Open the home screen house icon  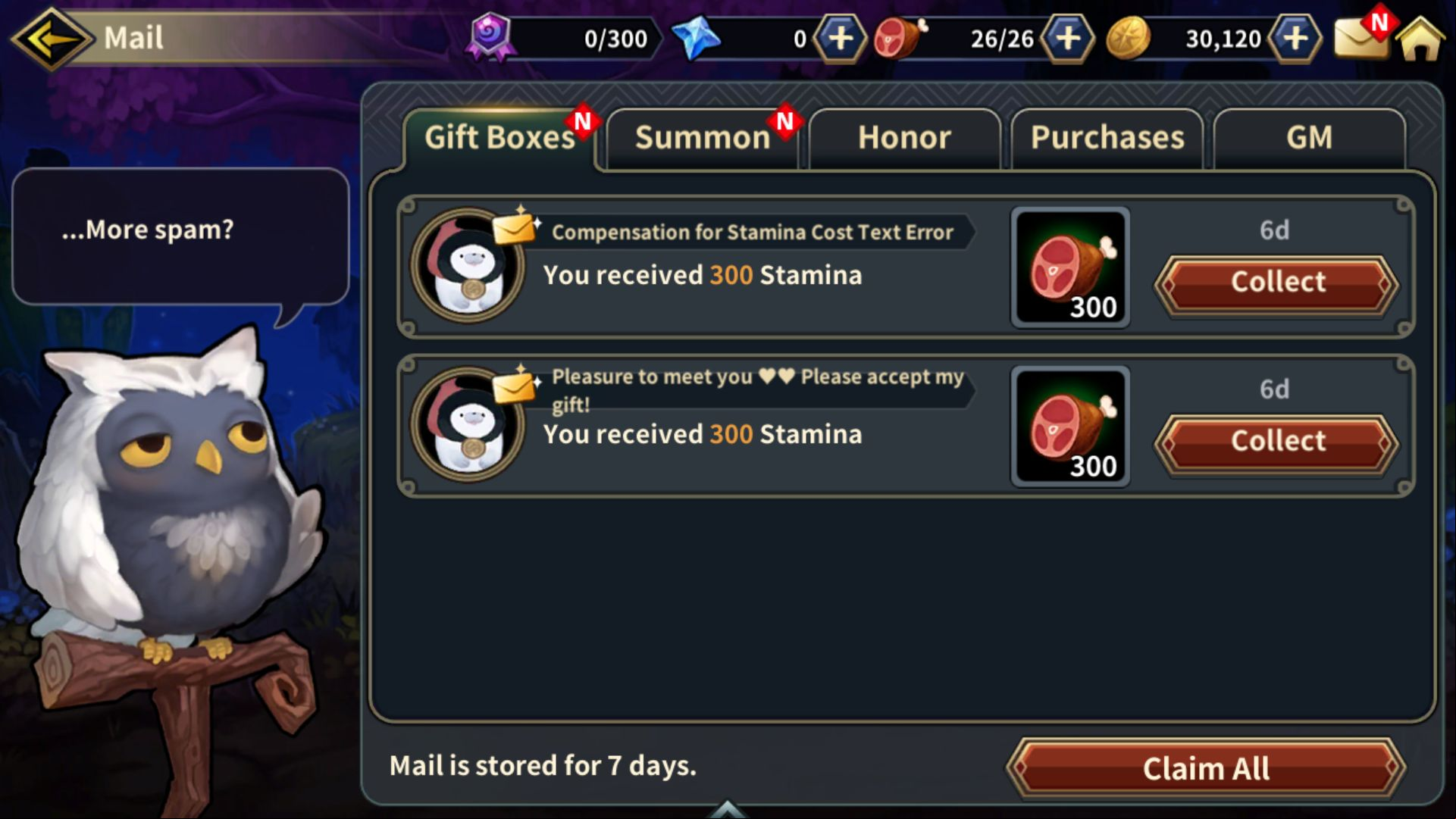[x=1421, y=39]
